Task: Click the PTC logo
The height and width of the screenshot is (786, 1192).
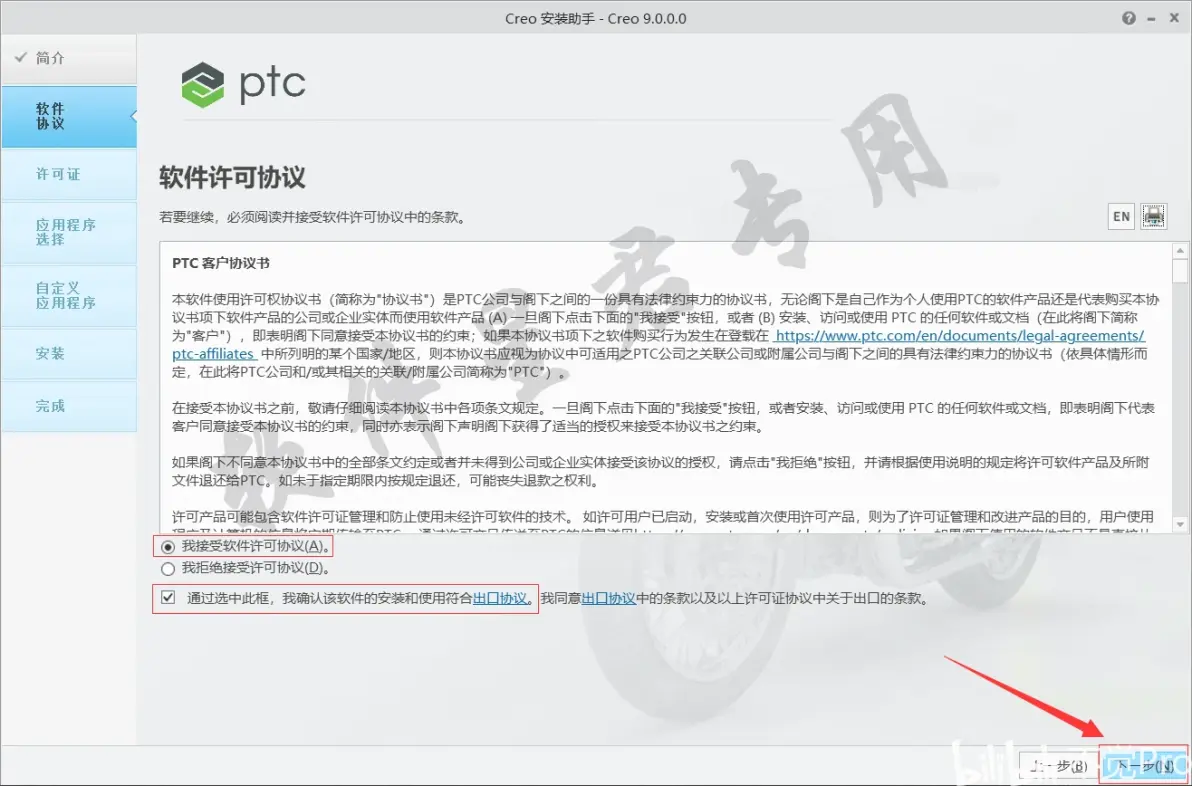Action: coord(243,84)
